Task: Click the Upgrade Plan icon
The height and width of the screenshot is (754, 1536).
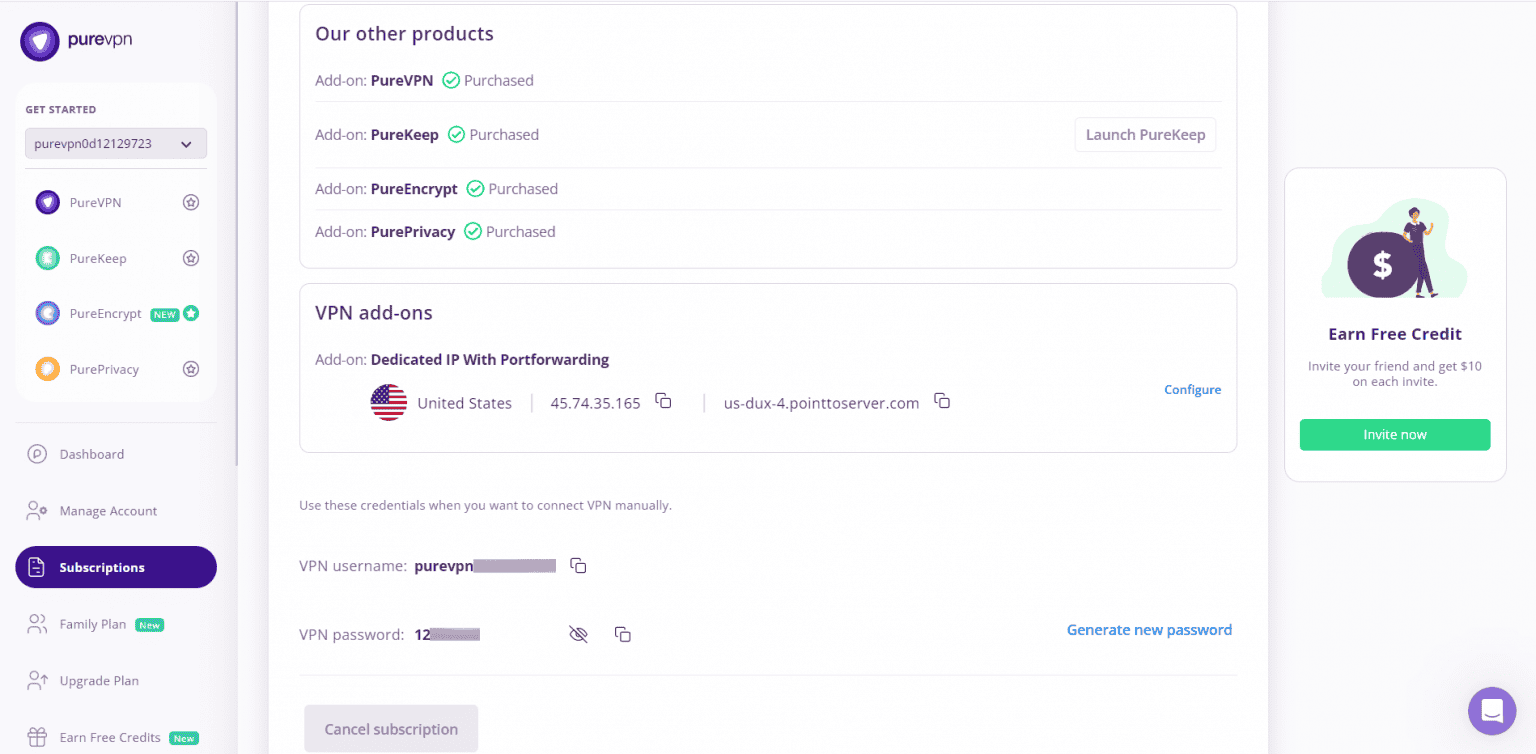Action: click(x=37, y=681)
